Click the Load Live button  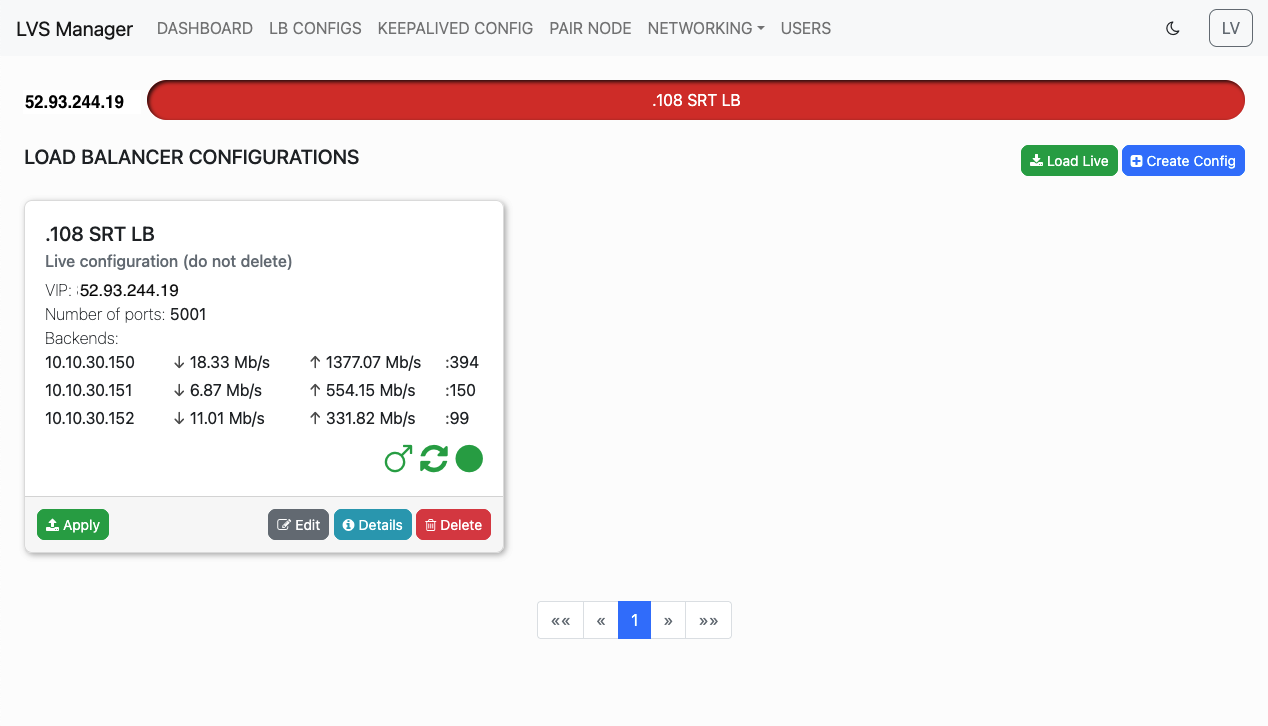[x=1069, y=161]
